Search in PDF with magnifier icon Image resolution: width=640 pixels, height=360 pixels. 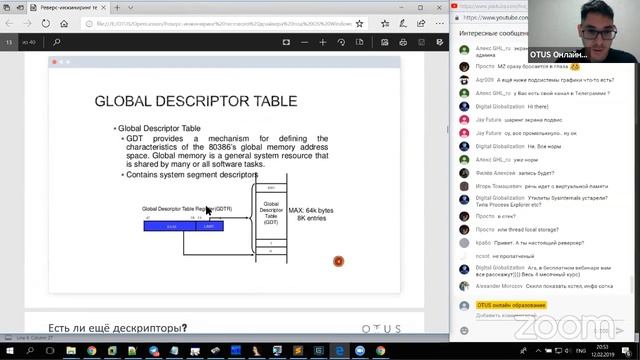(x=57, y=42)
